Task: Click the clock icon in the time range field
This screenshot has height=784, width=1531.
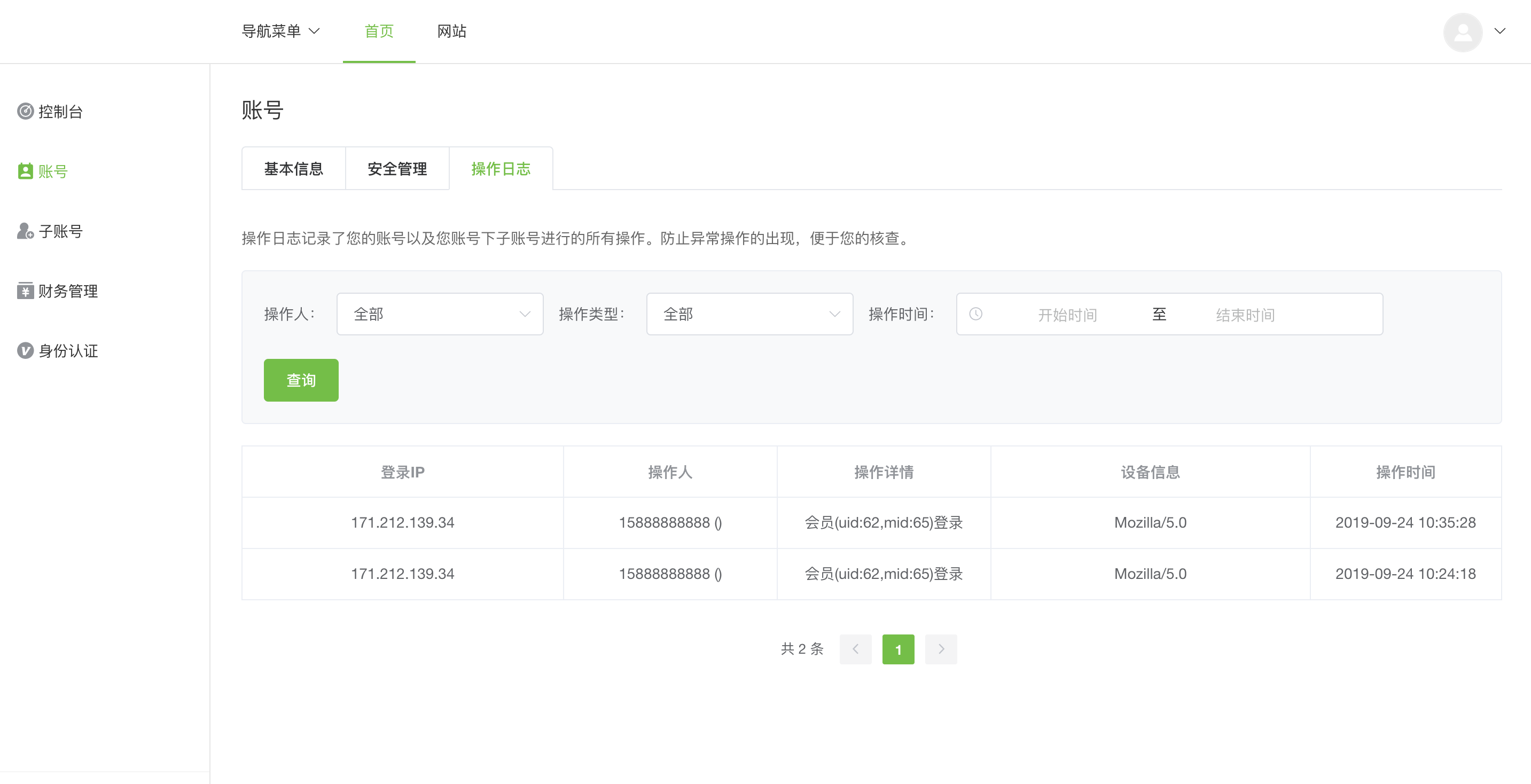Action: (975, 314)
